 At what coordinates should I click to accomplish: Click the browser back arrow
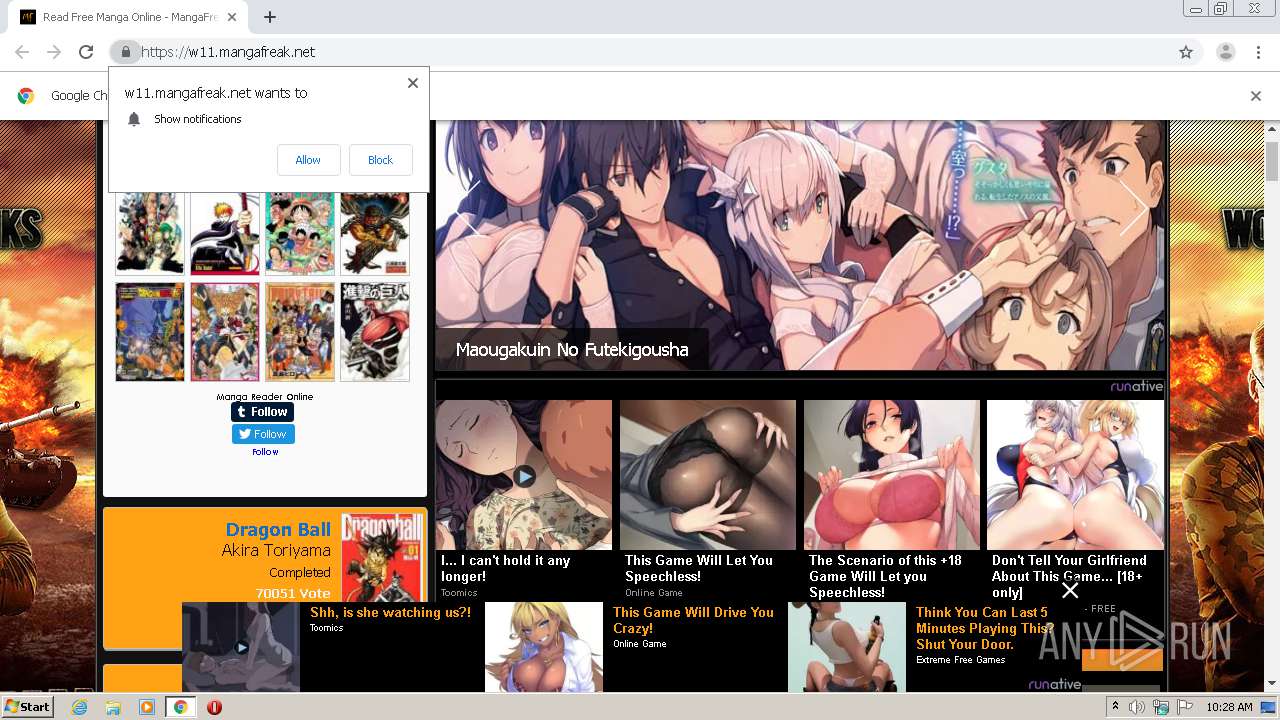(22, 52)
